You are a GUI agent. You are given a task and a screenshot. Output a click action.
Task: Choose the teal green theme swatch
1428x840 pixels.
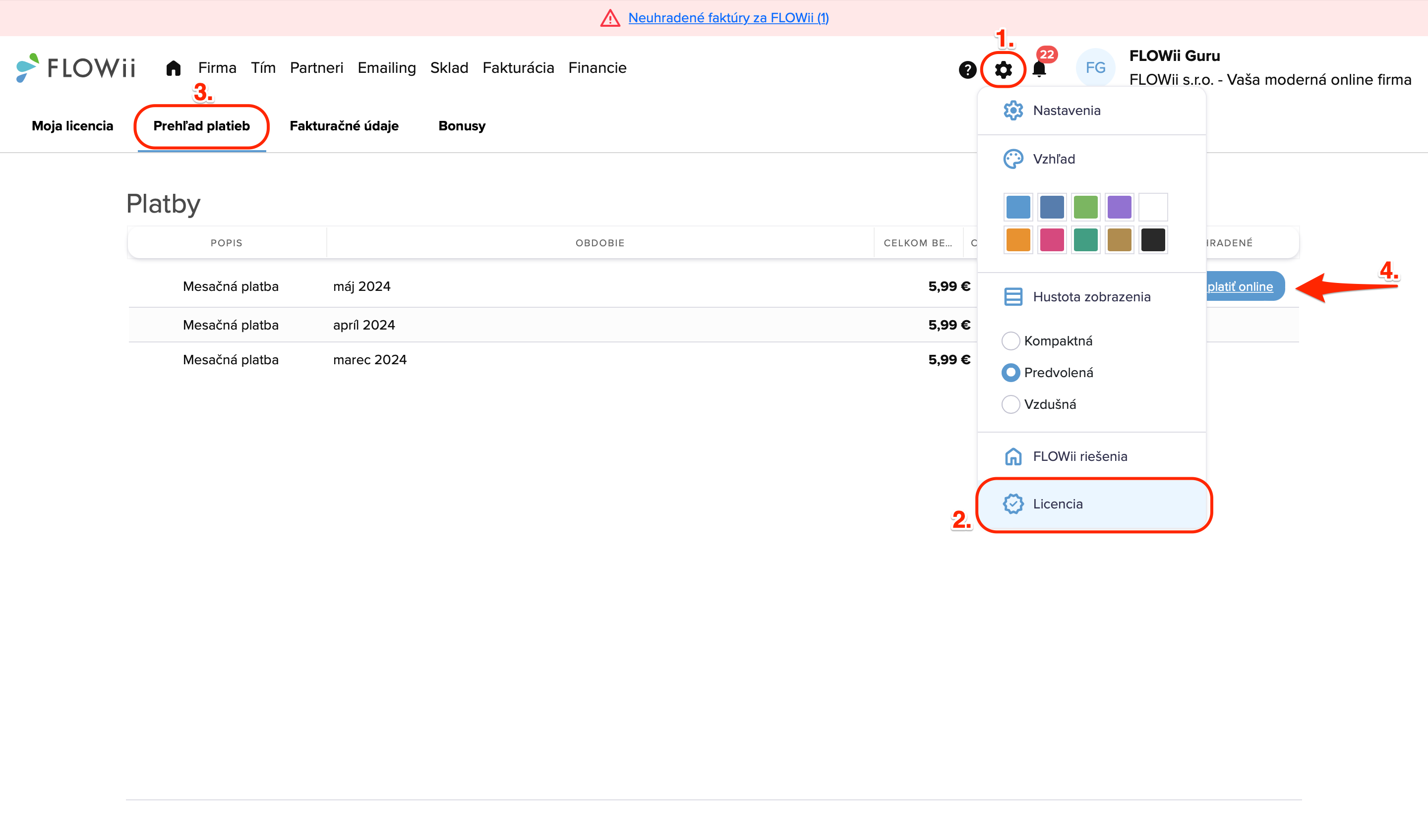1085,240
